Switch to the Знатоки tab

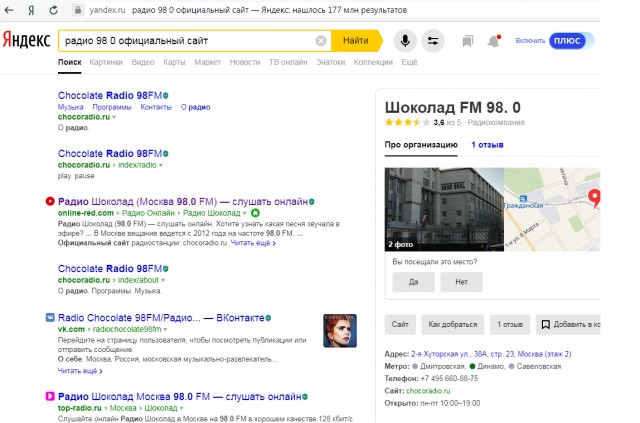click(x=331, y=62)
